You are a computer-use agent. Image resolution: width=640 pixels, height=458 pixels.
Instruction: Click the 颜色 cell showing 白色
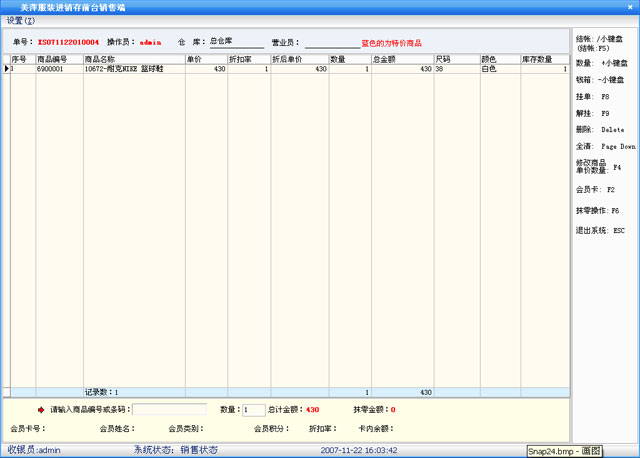[x=499, y=70]
